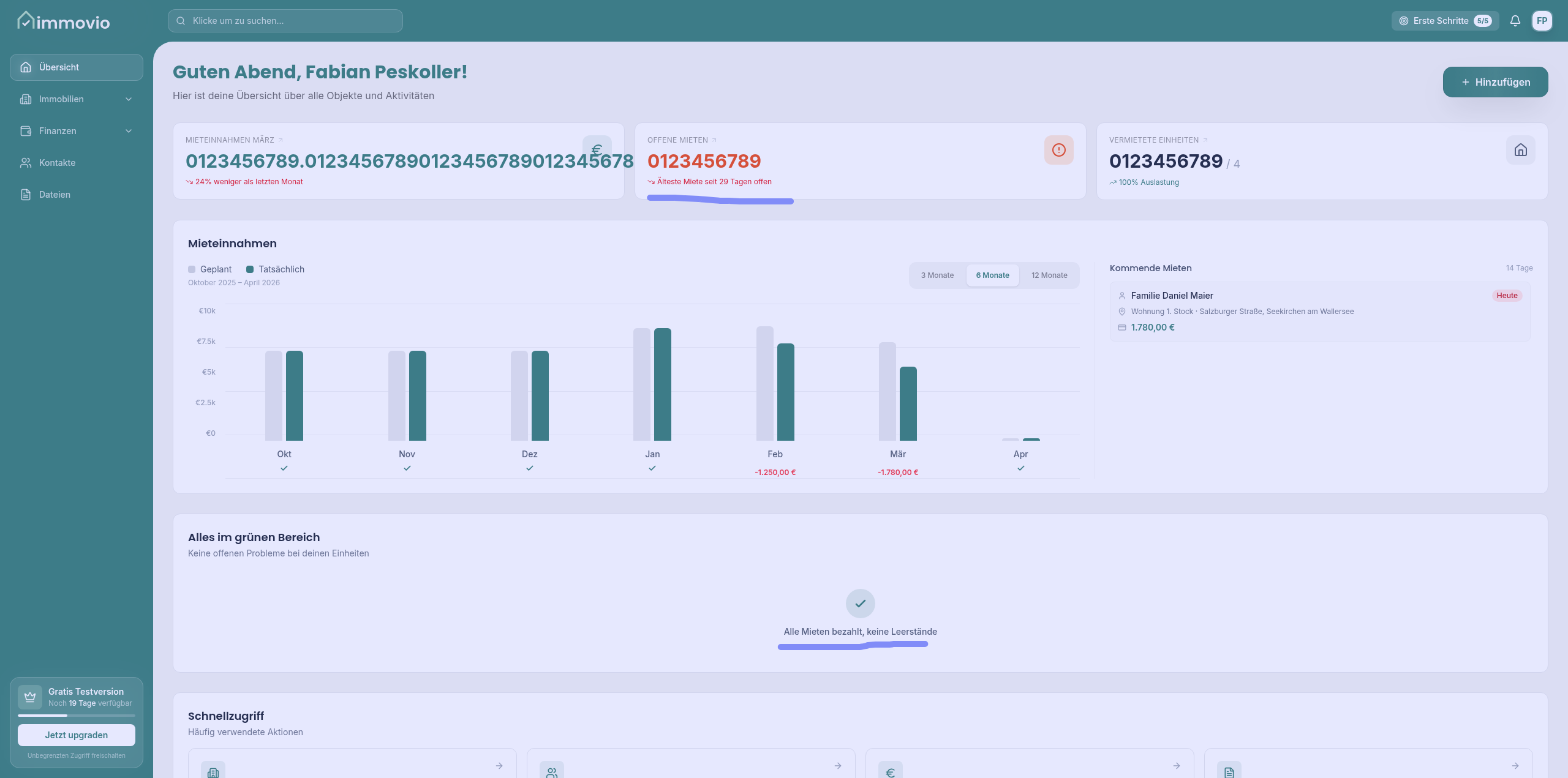Focus the Klicke um zu suchen field

285,21
